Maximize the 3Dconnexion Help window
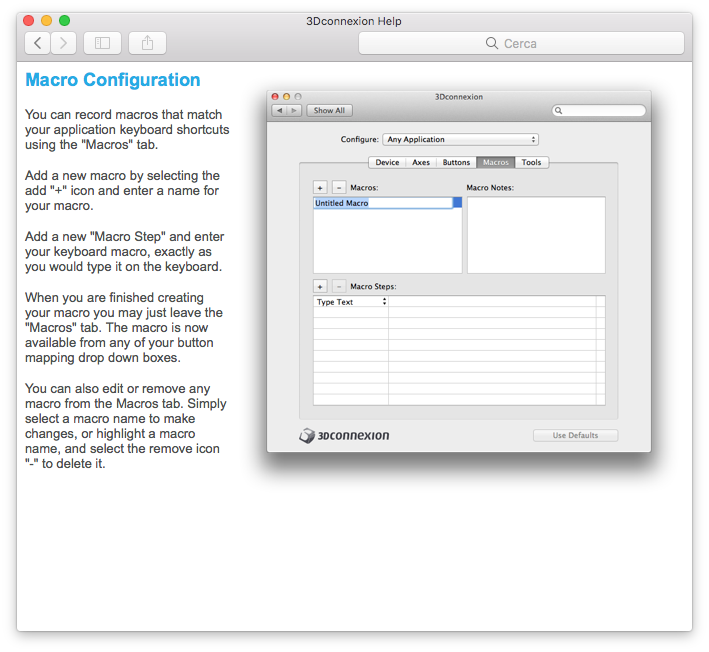This screenshot has height=652, width=709. tap(65, 20)
